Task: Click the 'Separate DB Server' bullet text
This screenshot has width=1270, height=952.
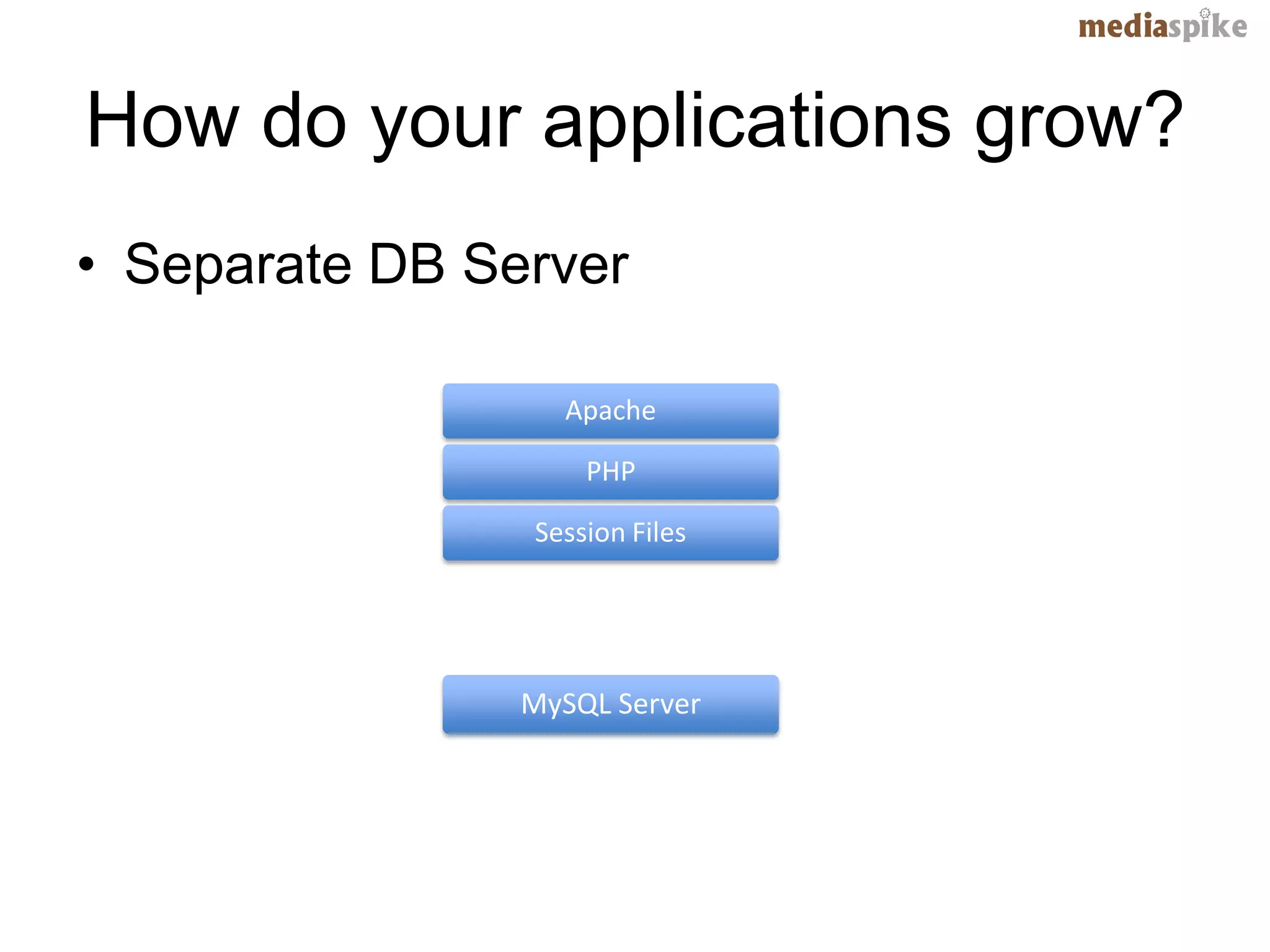Action: 376,265
